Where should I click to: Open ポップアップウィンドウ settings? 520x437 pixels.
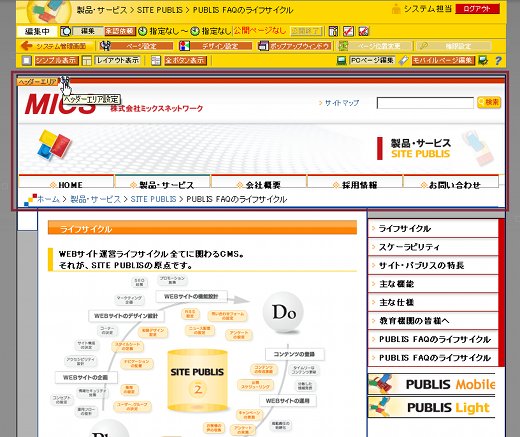300,46
